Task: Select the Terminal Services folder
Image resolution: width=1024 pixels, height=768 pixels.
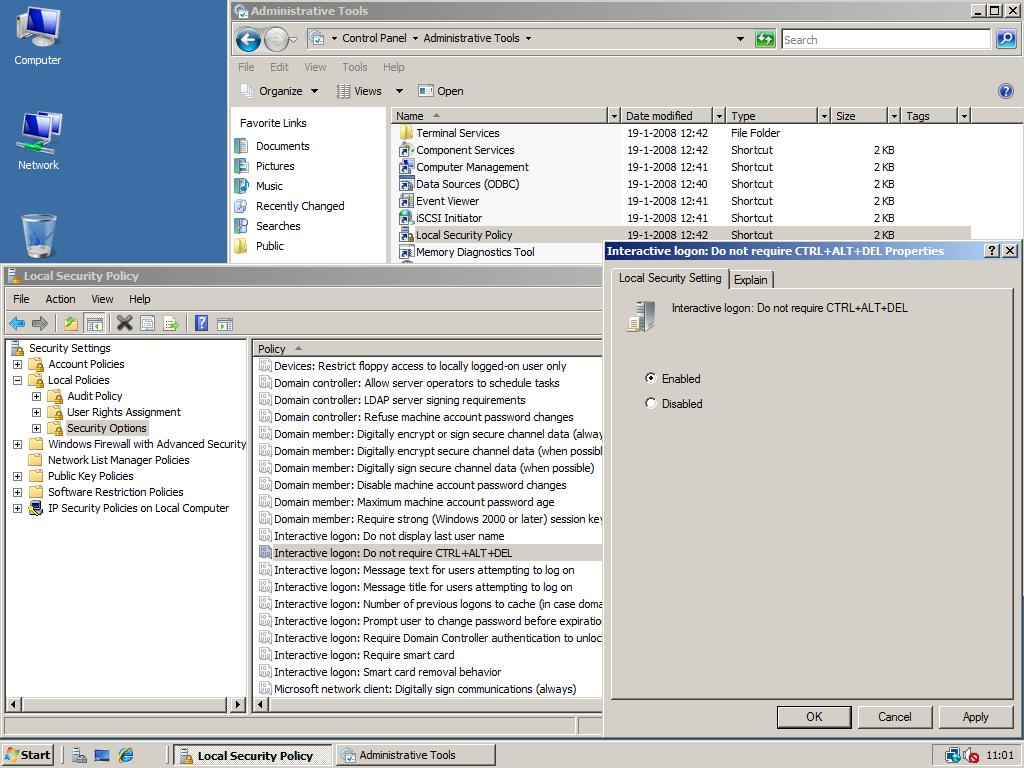Action: tap(457, 133)
